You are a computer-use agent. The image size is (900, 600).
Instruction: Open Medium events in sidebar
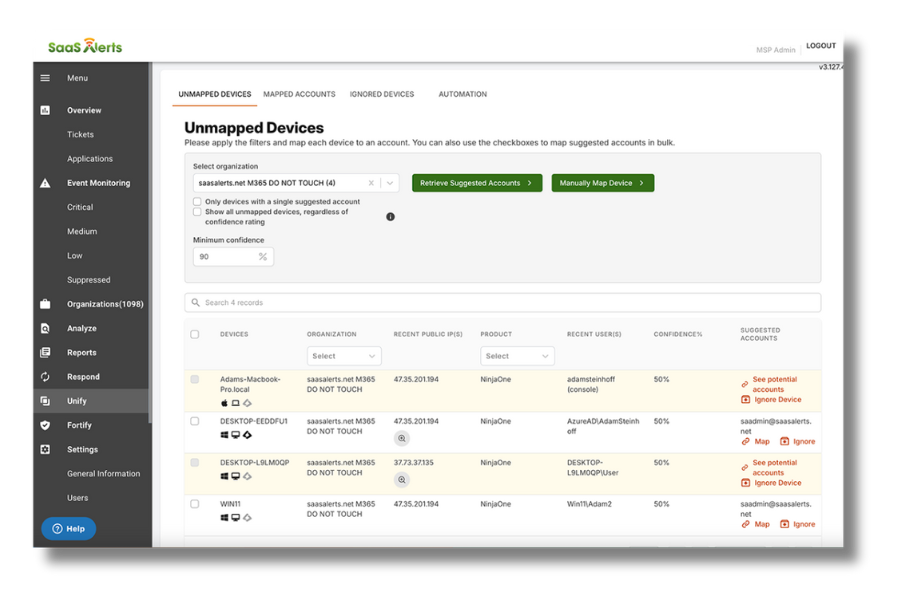pyautogui.click(x=82, y=231)
